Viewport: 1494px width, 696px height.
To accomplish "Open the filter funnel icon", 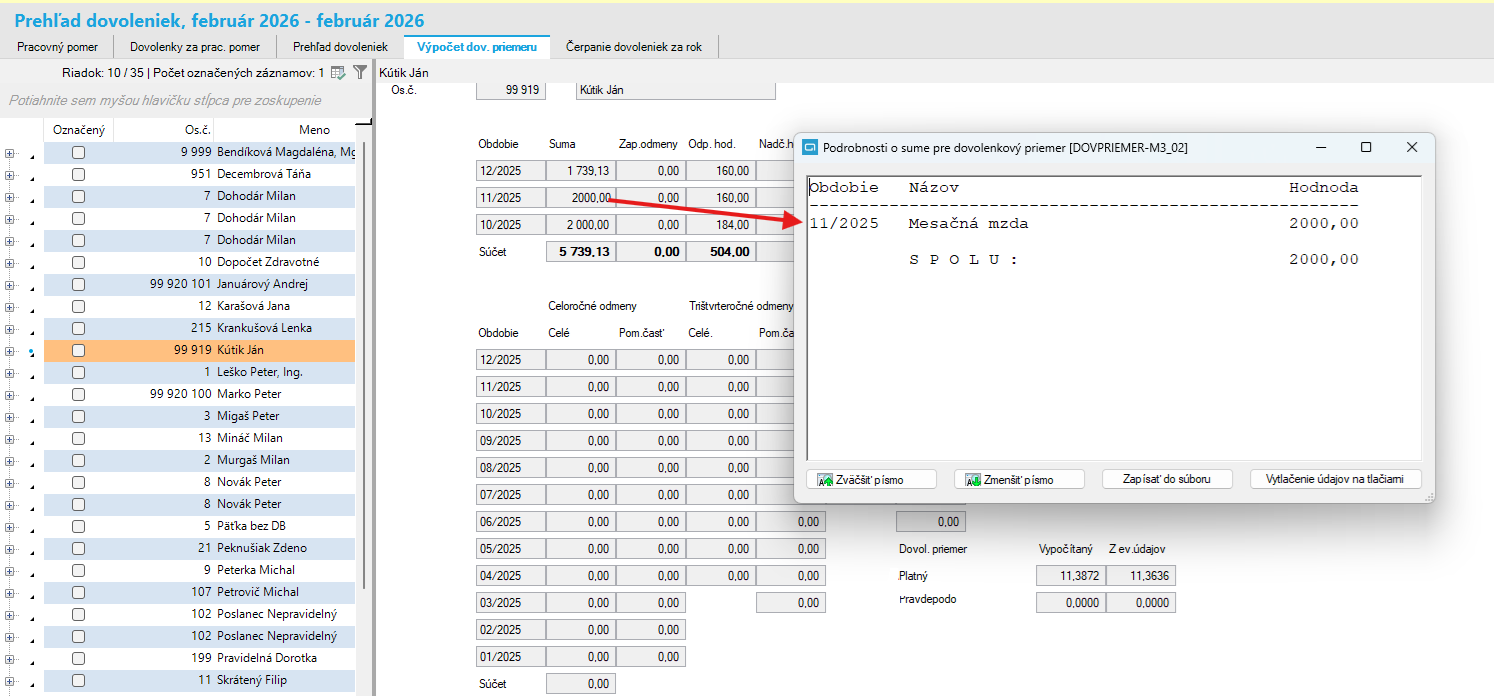I will click(x=360, y=73).
